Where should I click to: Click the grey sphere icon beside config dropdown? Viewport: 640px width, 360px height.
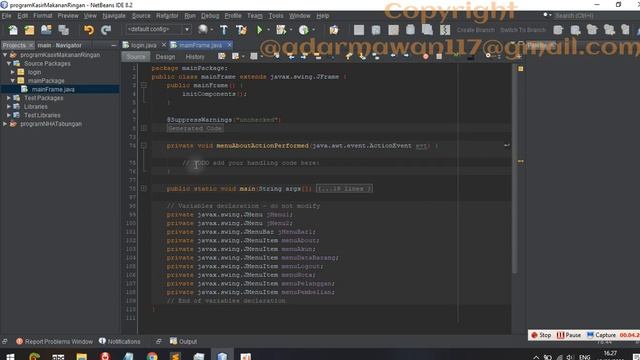point(203,29)
